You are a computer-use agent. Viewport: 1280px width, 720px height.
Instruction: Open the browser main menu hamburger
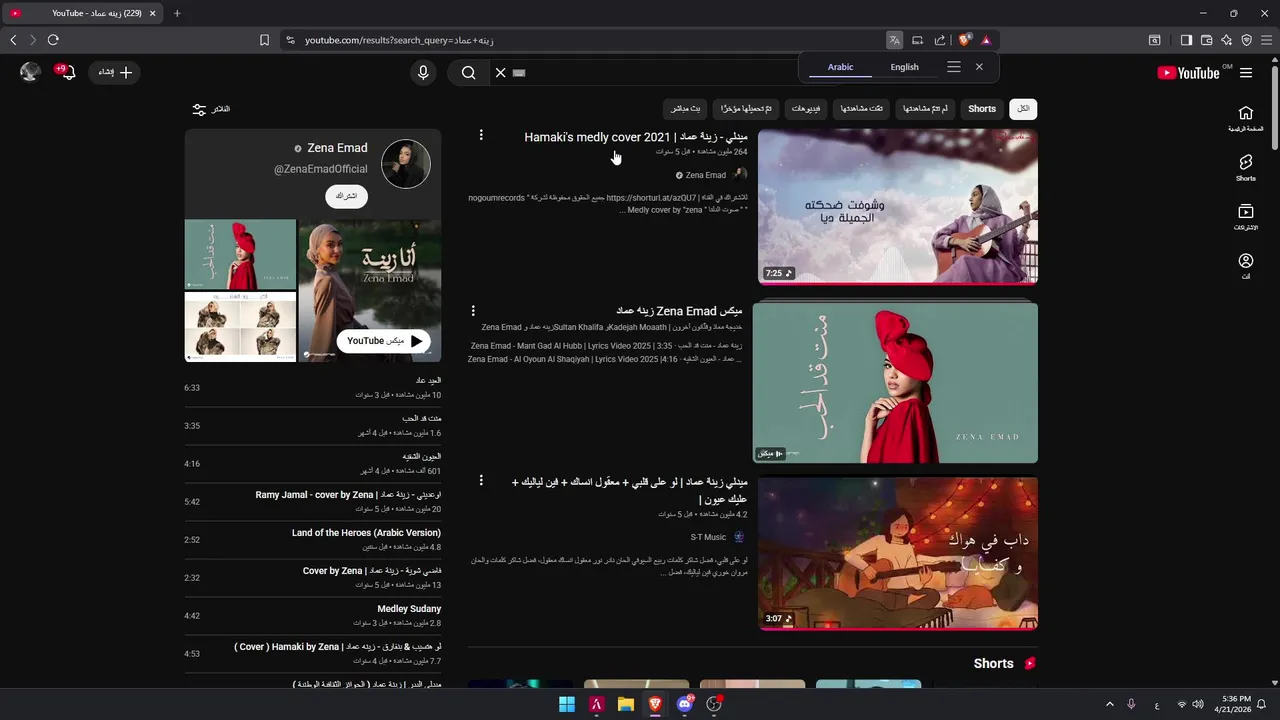pos(1266,40)
